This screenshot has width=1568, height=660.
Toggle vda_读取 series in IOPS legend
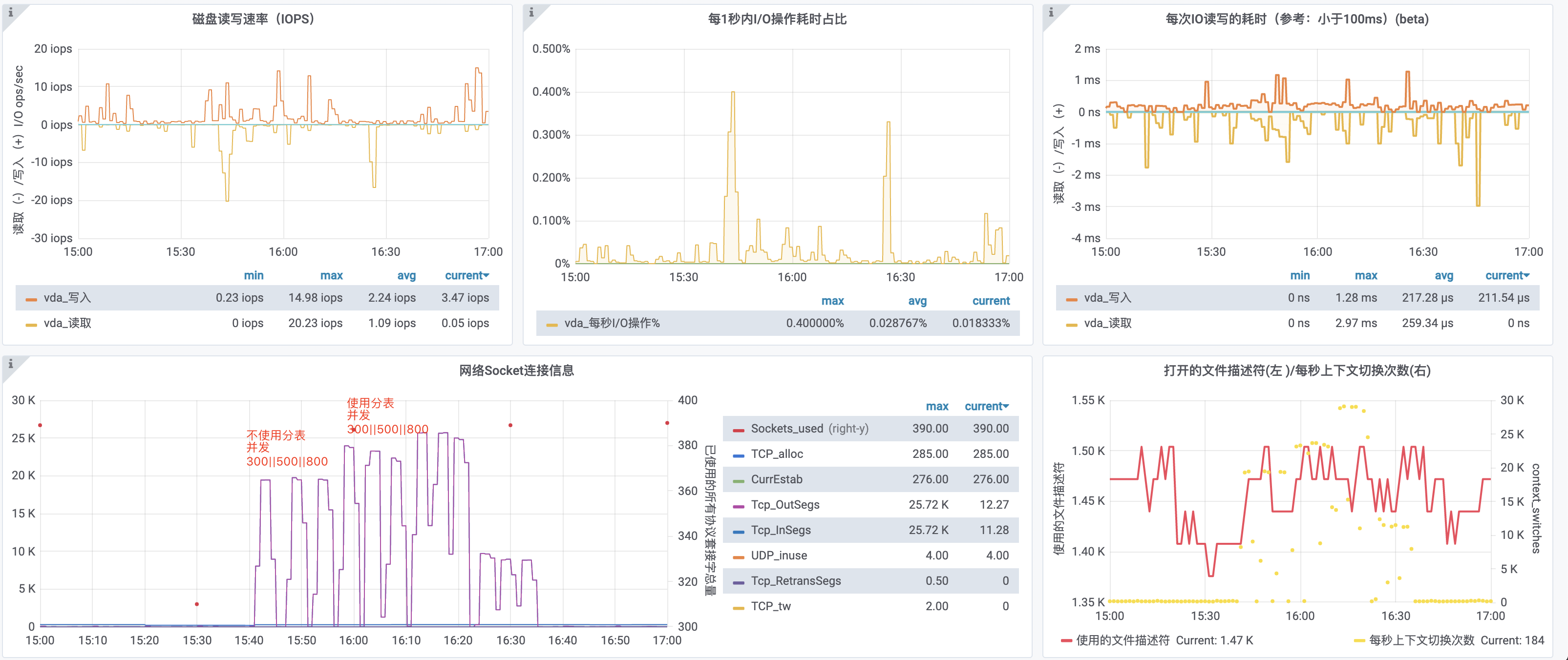coord(67,324)
